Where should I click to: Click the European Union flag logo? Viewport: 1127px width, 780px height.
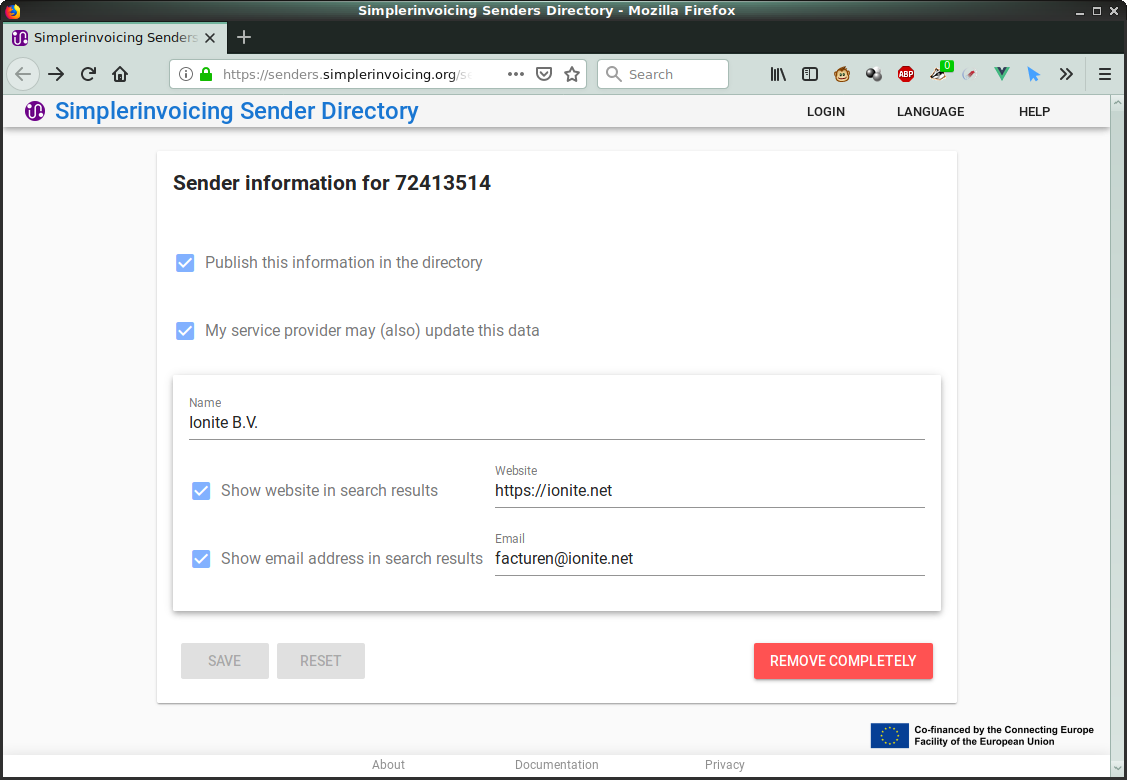coord(889,735)
